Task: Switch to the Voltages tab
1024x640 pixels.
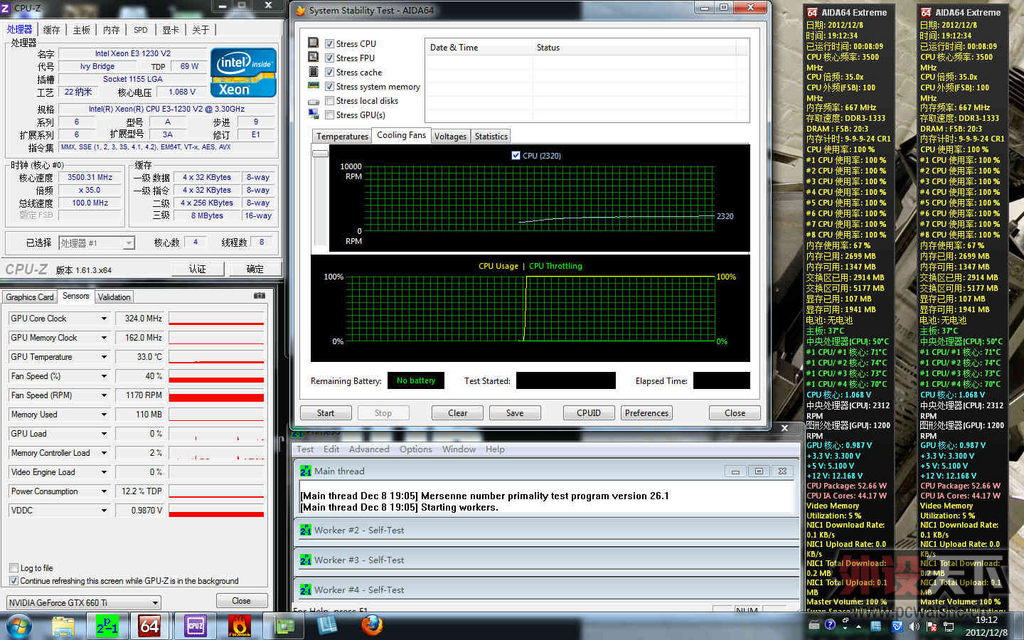Action: 450,136
